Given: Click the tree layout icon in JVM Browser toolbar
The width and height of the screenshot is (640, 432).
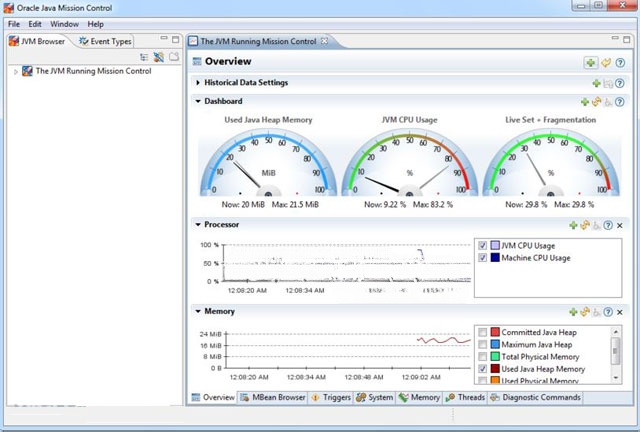Looking at the screenshot, I should tap(144, 57).
